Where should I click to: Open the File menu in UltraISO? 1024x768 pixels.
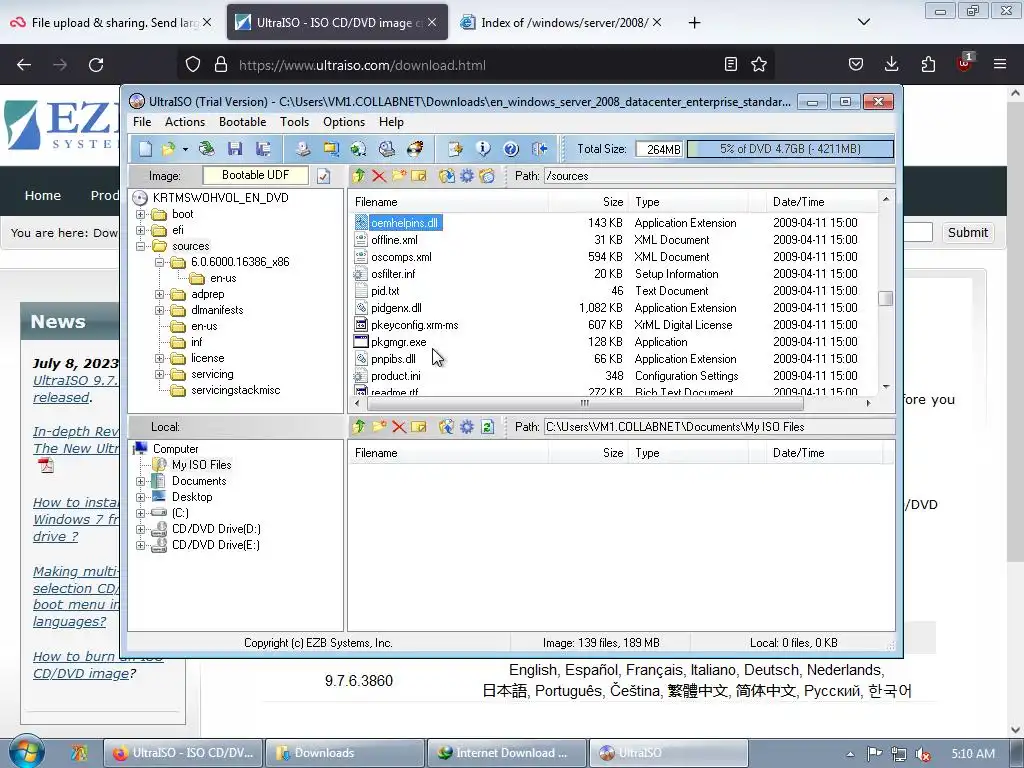142,122
